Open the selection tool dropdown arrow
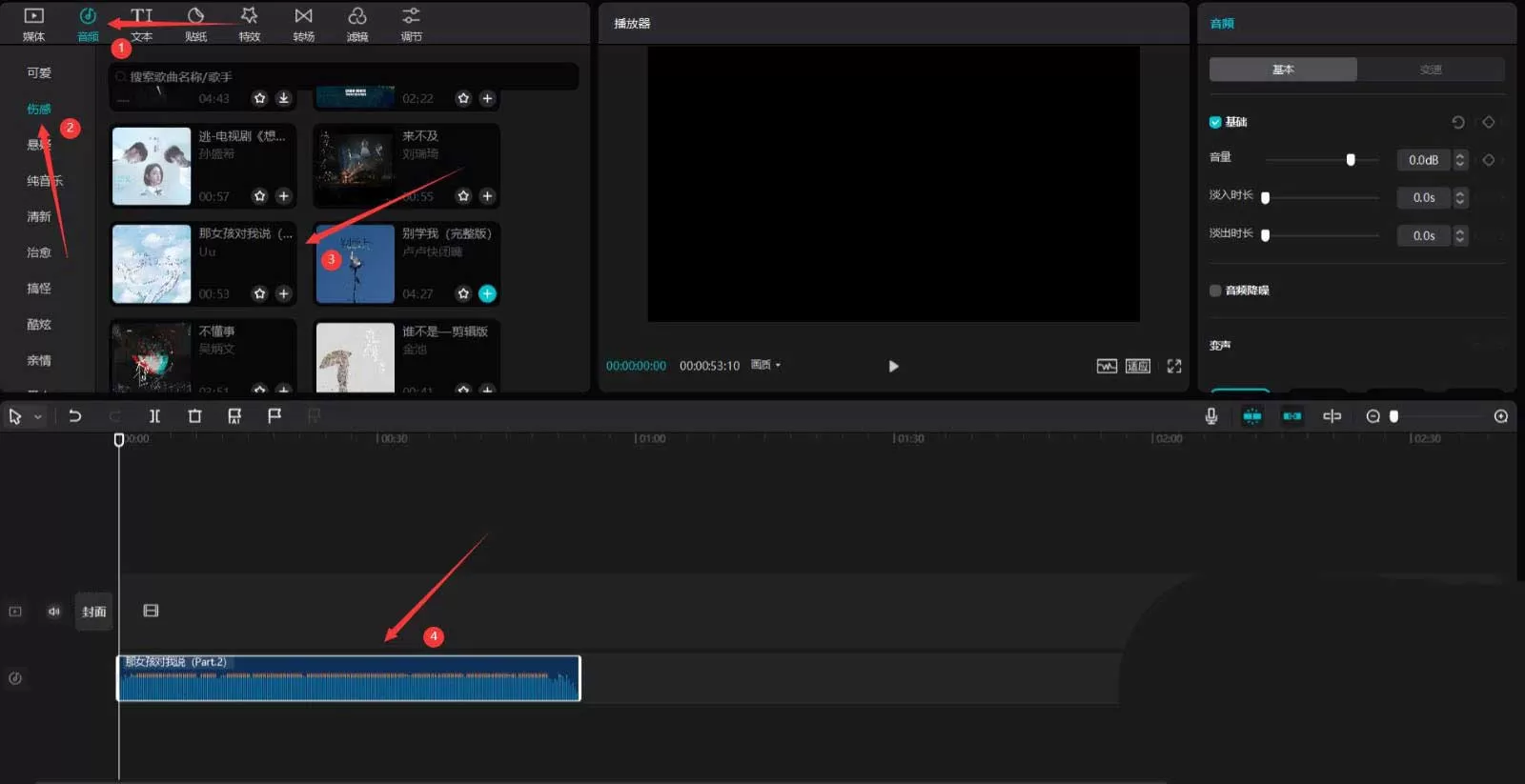 (38, 417)
